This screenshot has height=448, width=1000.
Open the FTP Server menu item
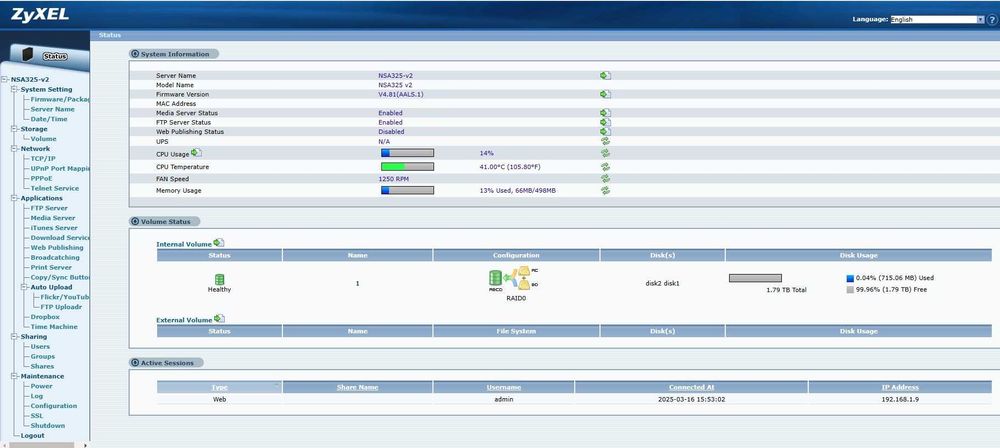49,208
